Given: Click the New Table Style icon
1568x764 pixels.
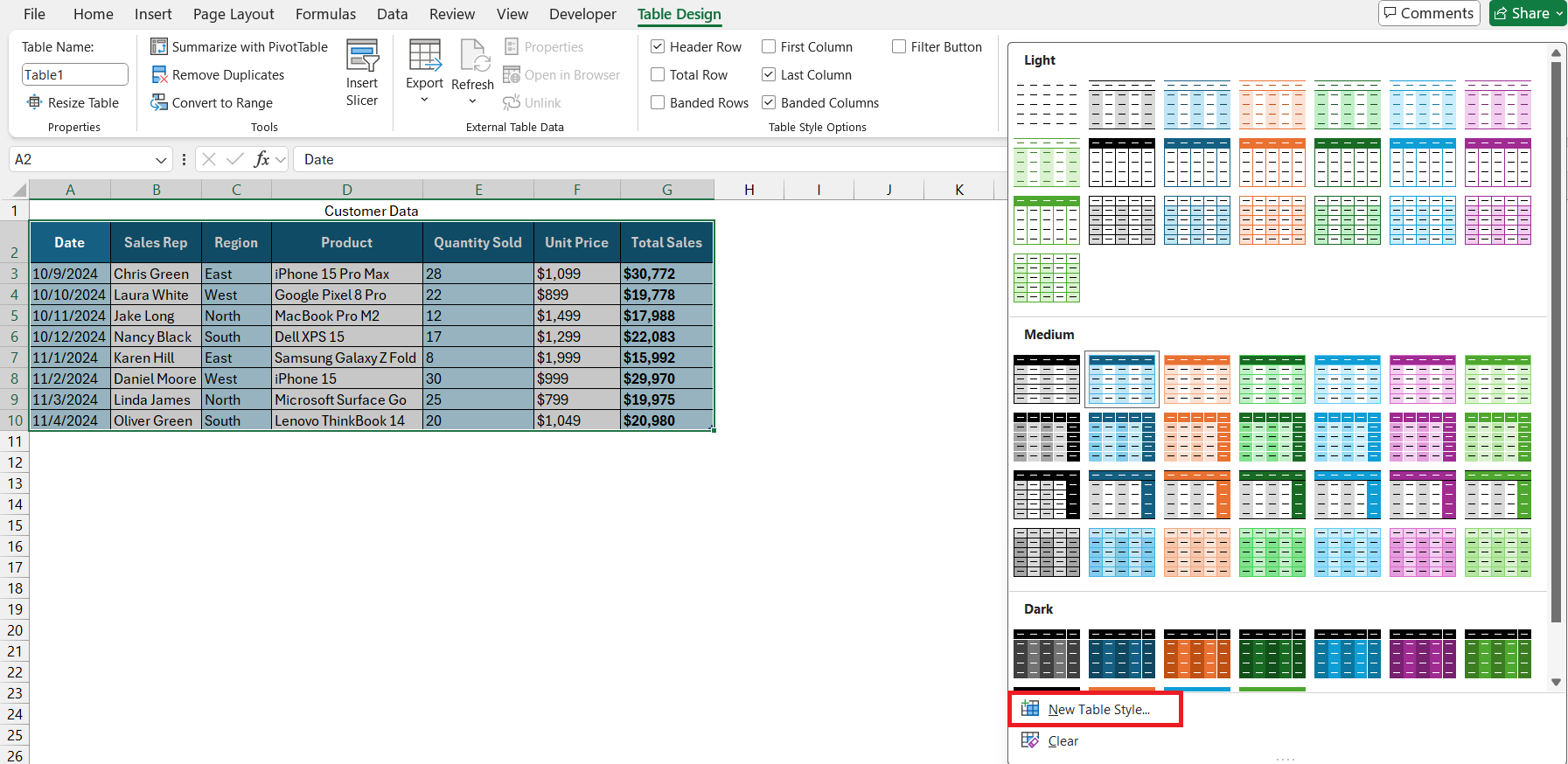Looking at the screenshot, I should (x=1030, y=709).
